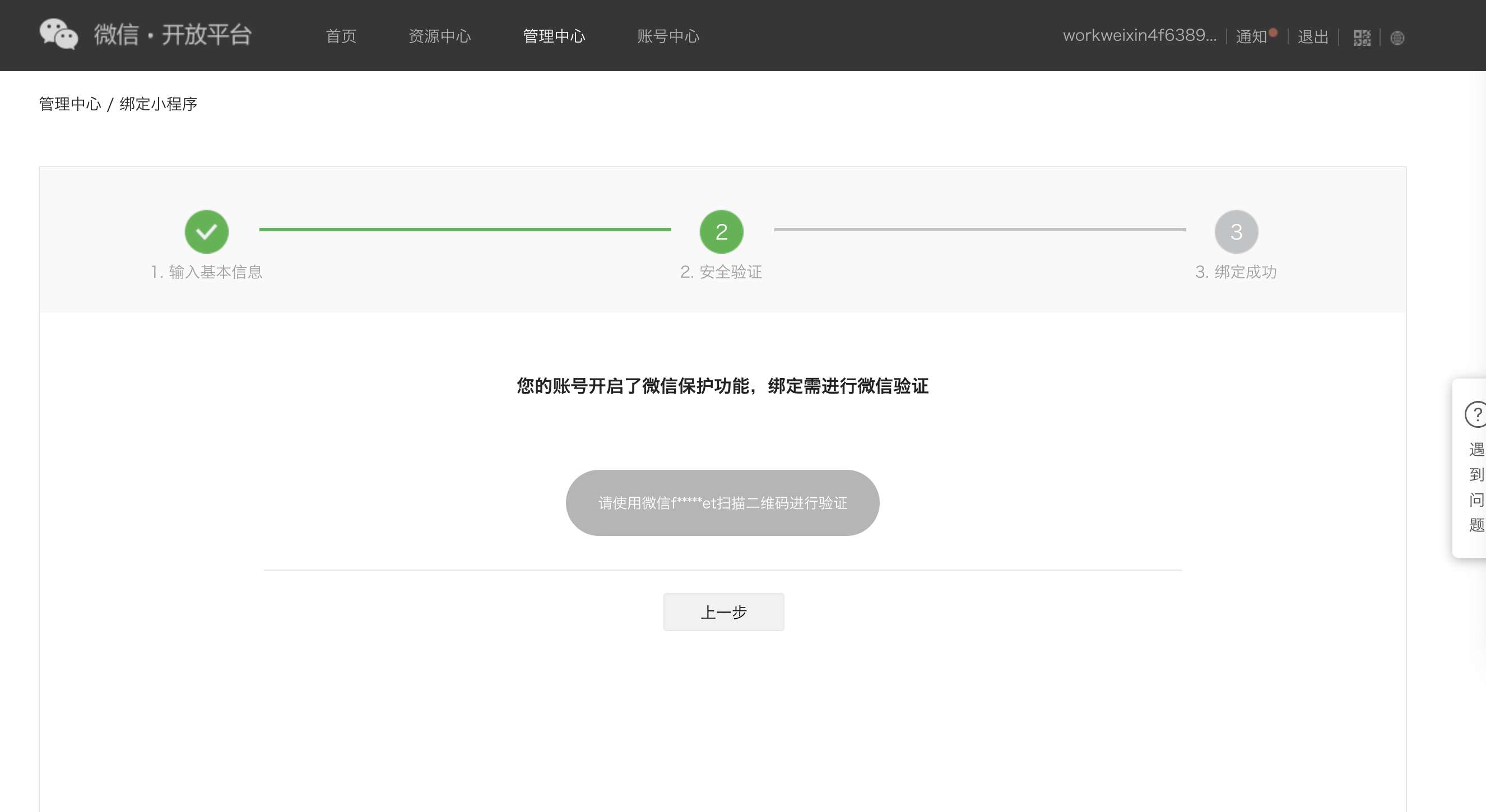Click 退出 to log out
Viewport: 1486px width, 812px height.
pos(1313,37)
